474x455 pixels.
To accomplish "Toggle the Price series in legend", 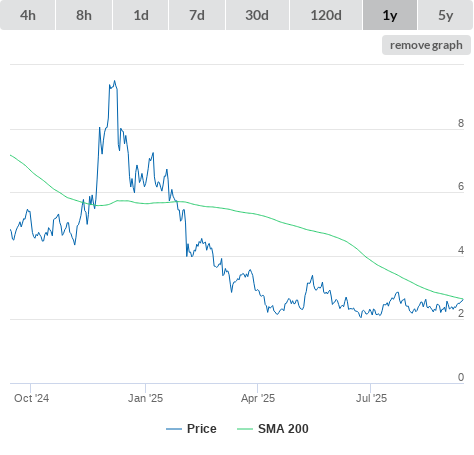I will point(202,429).
